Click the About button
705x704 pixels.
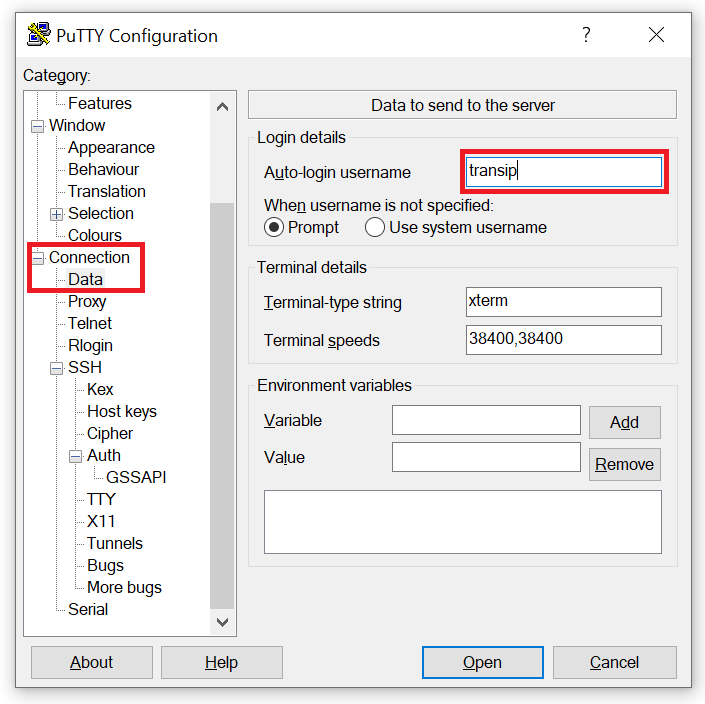(92, 662)
